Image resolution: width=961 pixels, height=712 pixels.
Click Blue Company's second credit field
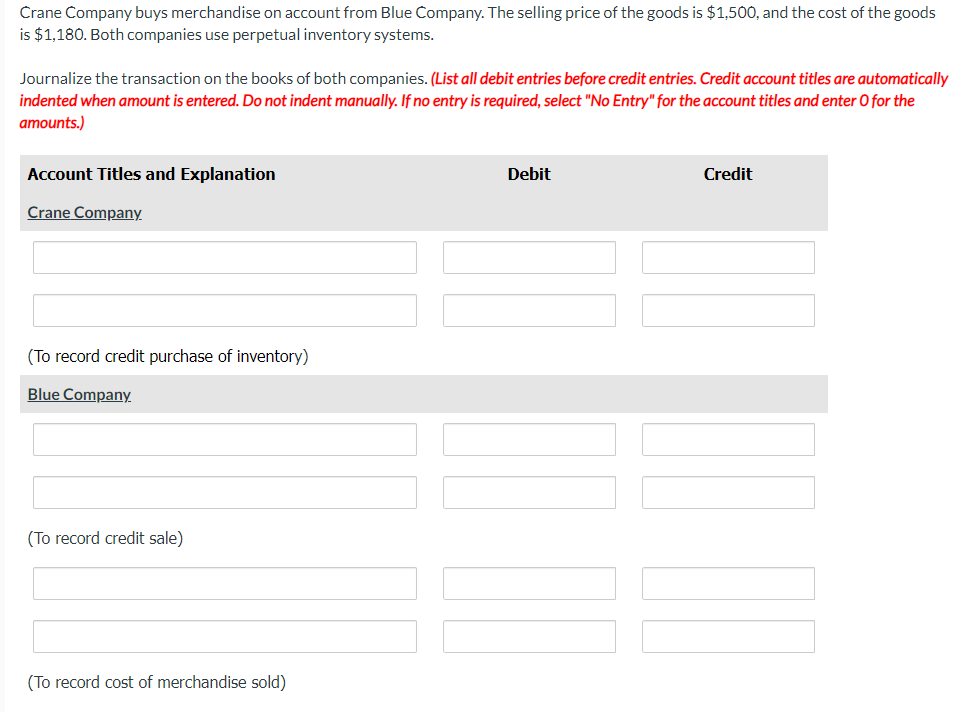[x=727, y=492]
